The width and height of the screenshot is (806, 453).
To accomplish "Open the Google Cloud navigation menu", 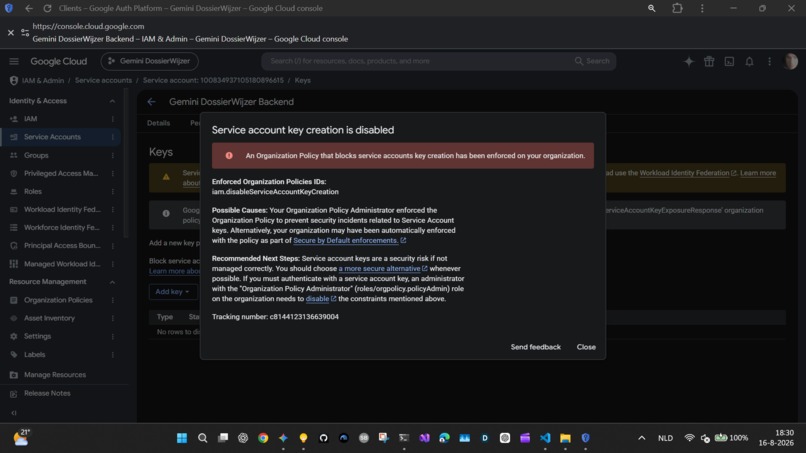I will pos(14,61).
